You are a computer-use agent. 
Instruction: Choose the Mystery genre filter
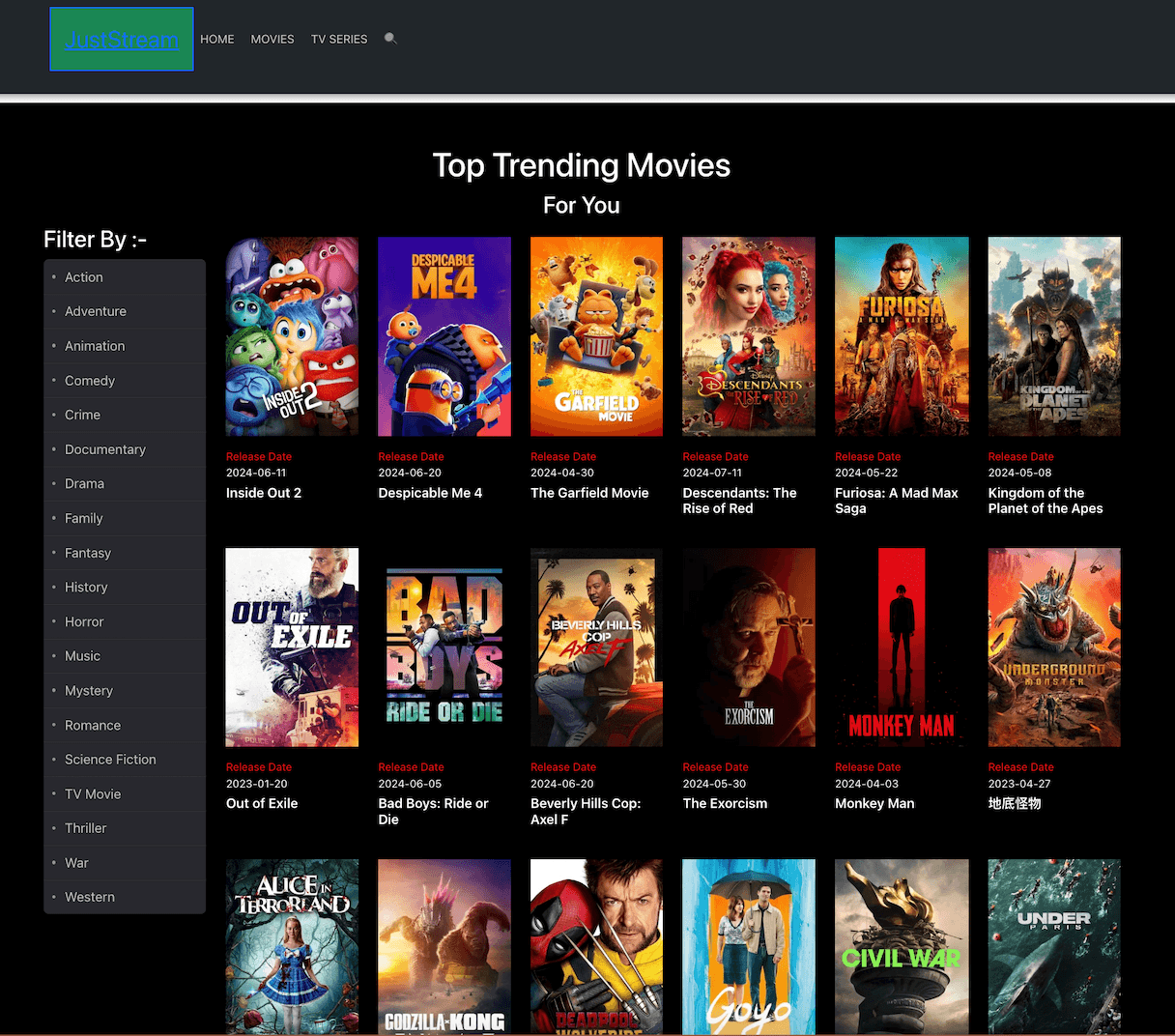(125, 690)
